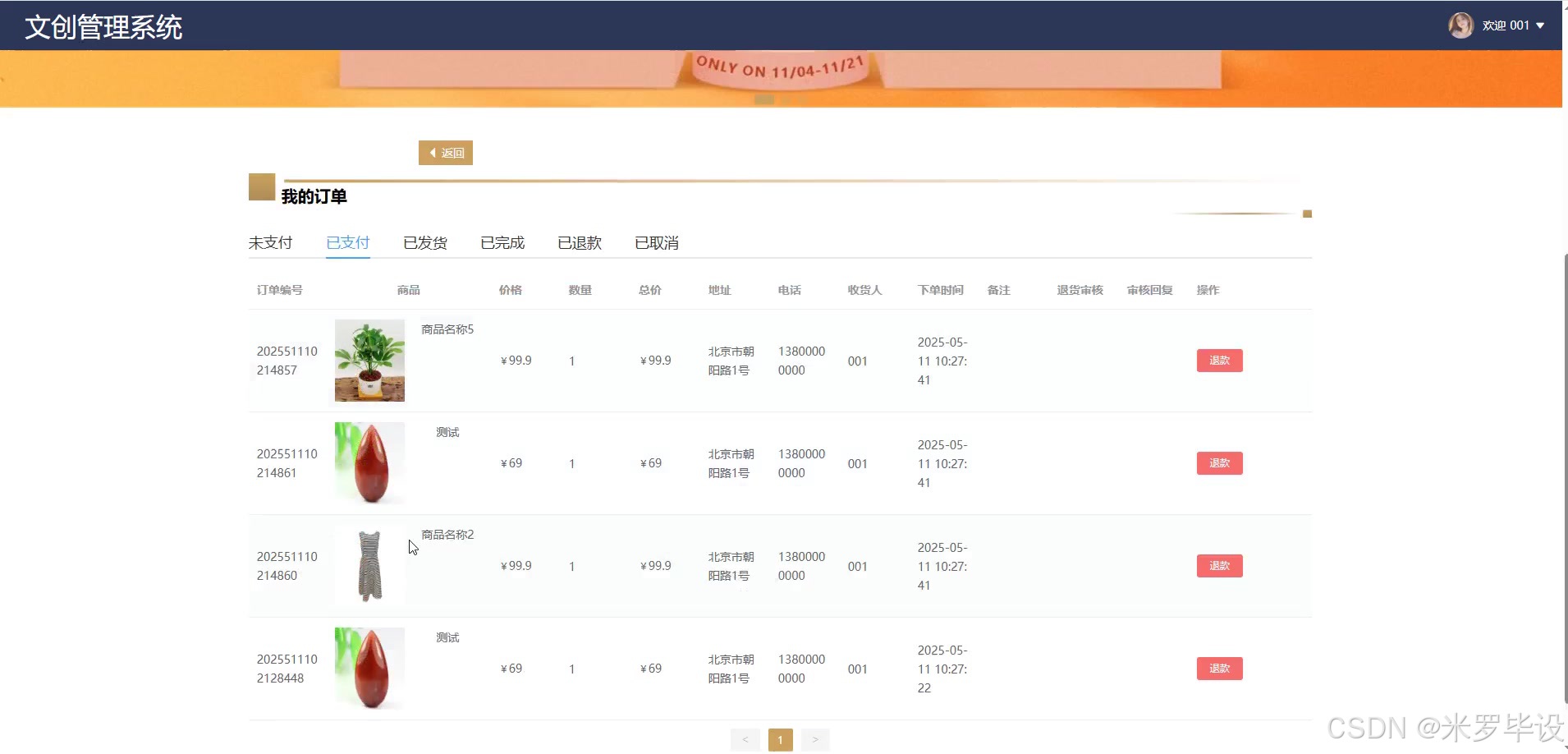
Task: Click order number 202551110214857
Action: click(287, 361)
